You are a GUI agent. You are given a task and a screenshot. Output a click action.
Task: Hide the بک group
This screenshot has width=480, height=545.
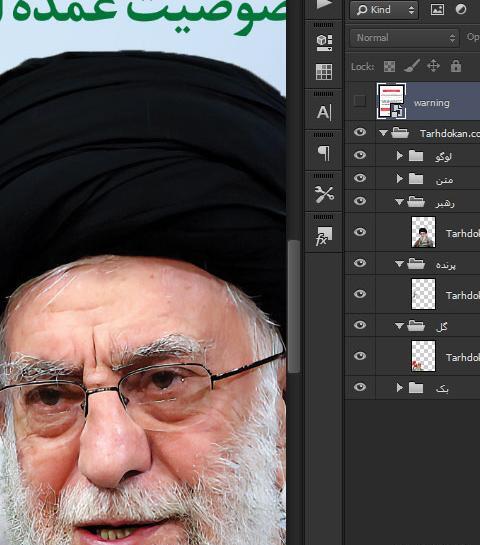pos(360,387)
